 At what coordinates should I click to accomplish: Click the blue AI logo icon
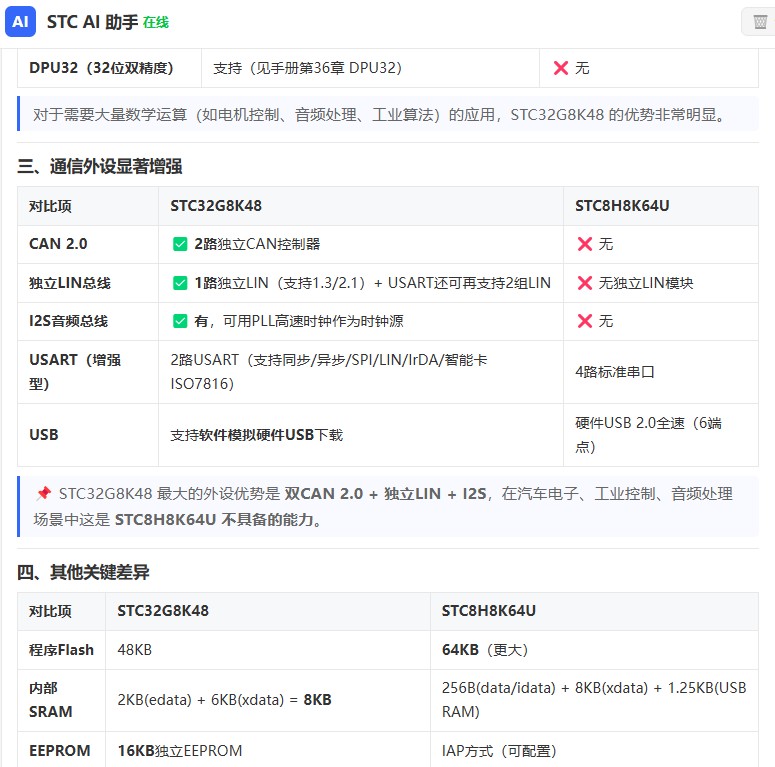click(20, 22)
